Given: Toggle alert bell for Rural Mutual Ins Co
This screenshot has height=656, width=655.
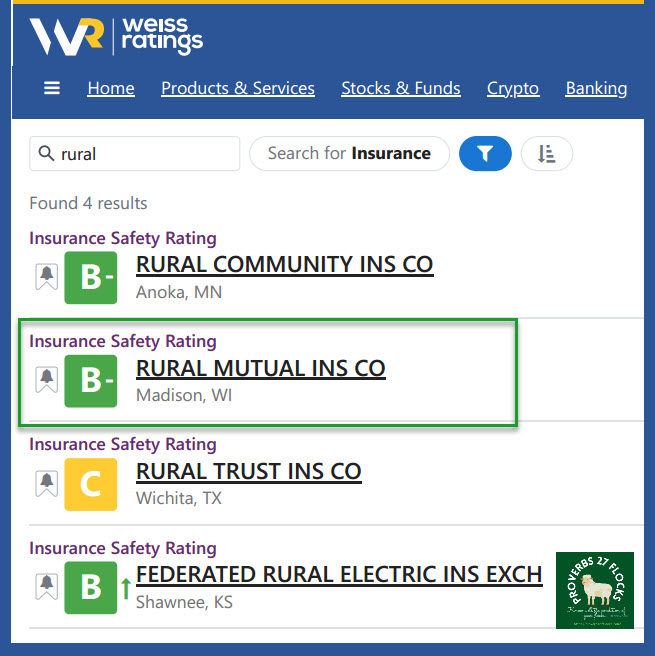Looking at the screenshot, I should pos(46,381).
